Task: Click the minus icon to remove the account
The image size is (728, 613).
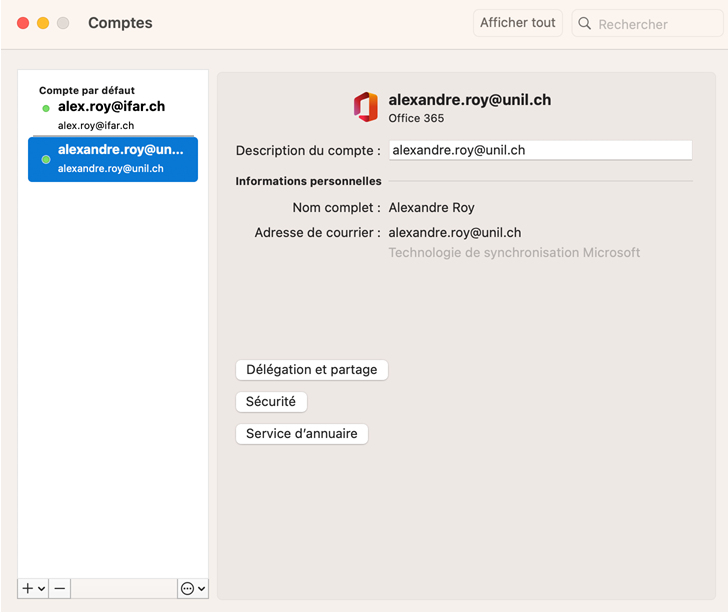Action: pyautogui.click(x=60, y=589)
